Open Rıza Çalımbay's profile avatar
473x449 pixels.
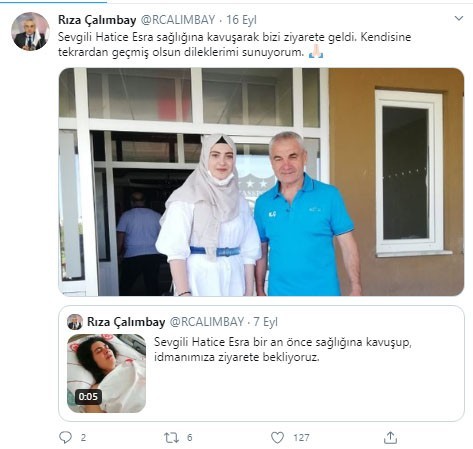30,31
